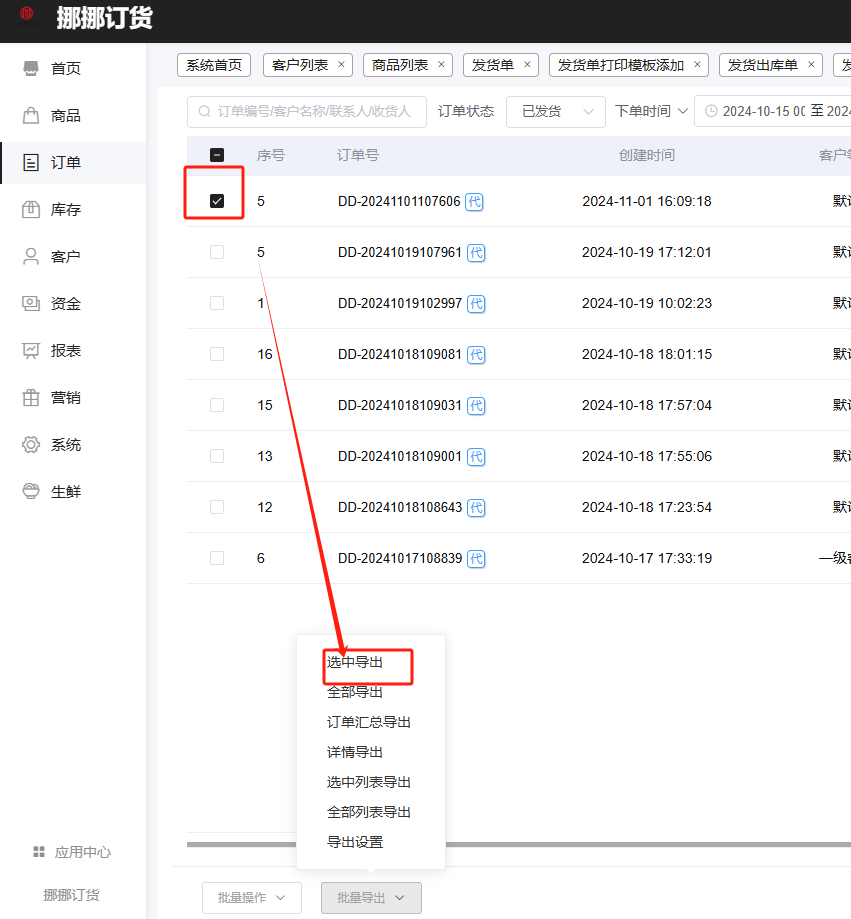Choose 选中导出 from the export menu

pyautogui.click(x=355, y=662)
